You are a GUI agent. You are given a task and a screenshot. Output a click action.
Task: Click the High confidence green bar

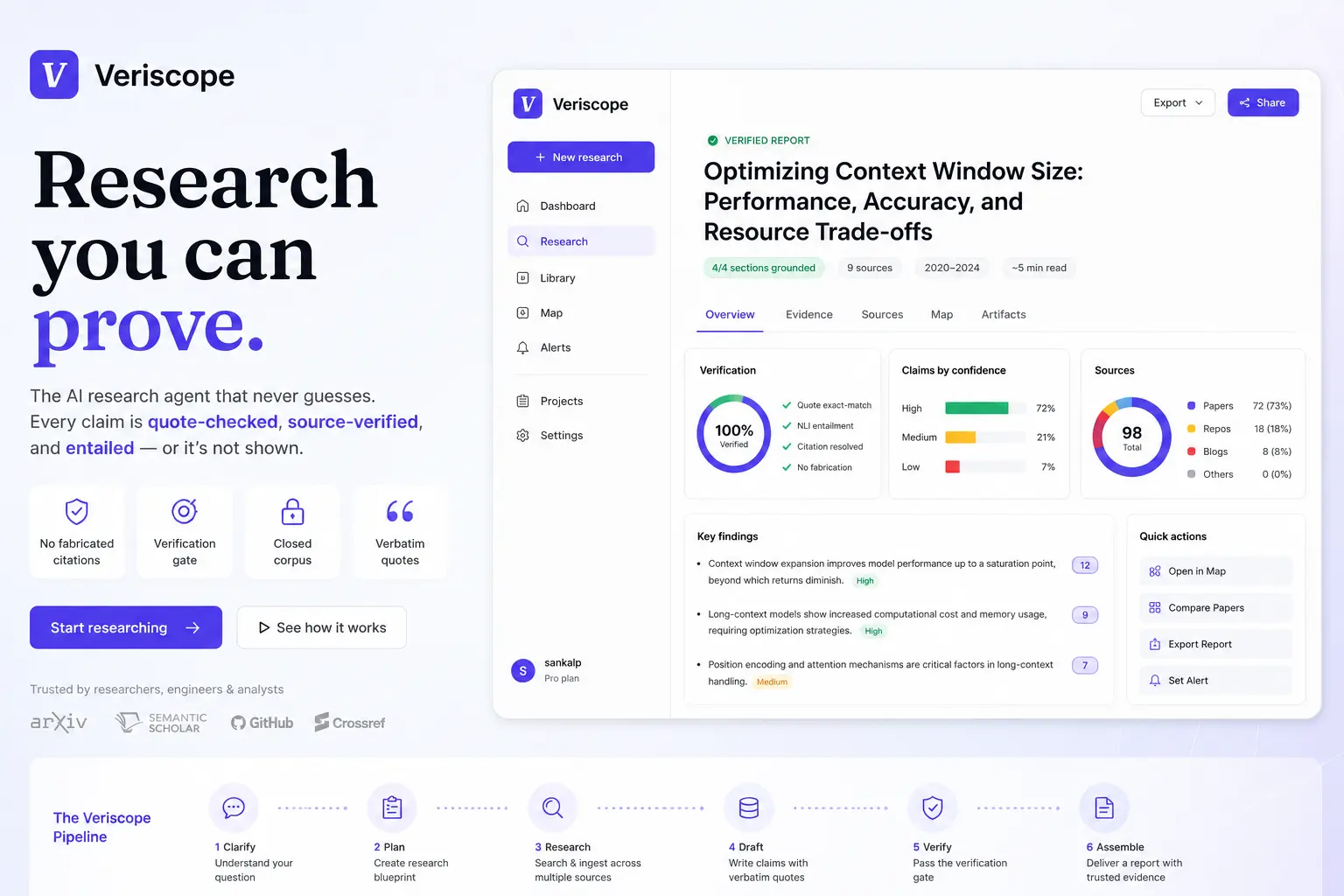[976, 408]
